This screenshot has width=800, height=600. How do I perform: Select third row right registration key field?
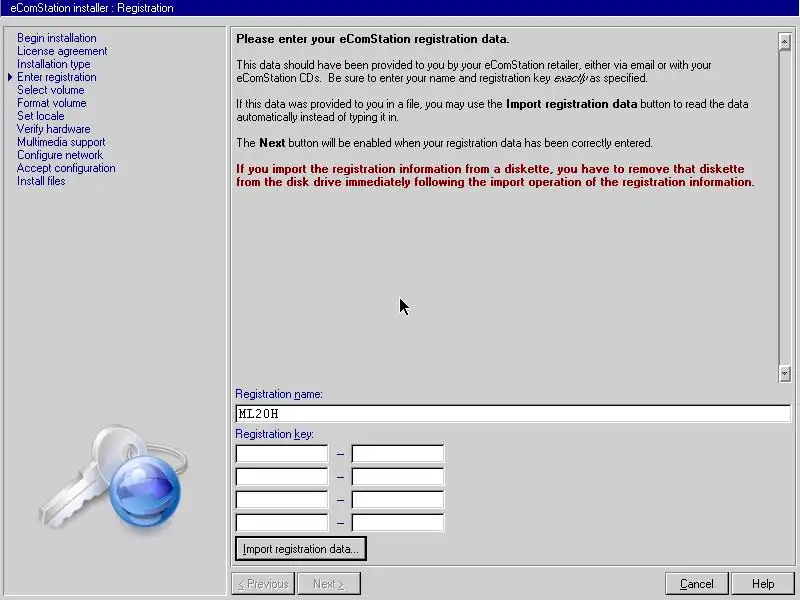[x=398, y=499]
